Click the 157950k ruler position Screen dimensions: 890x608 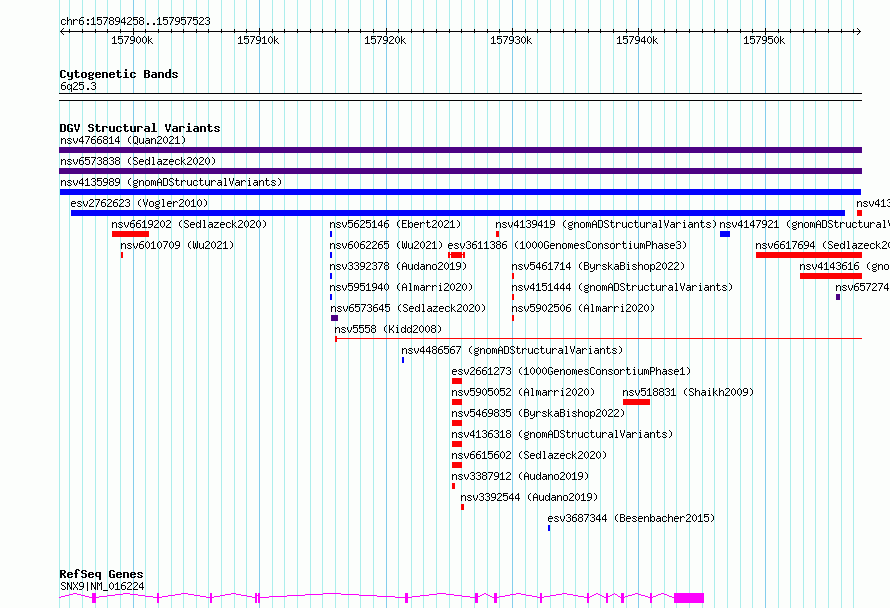pyautogui.click(x=765, y=40)
